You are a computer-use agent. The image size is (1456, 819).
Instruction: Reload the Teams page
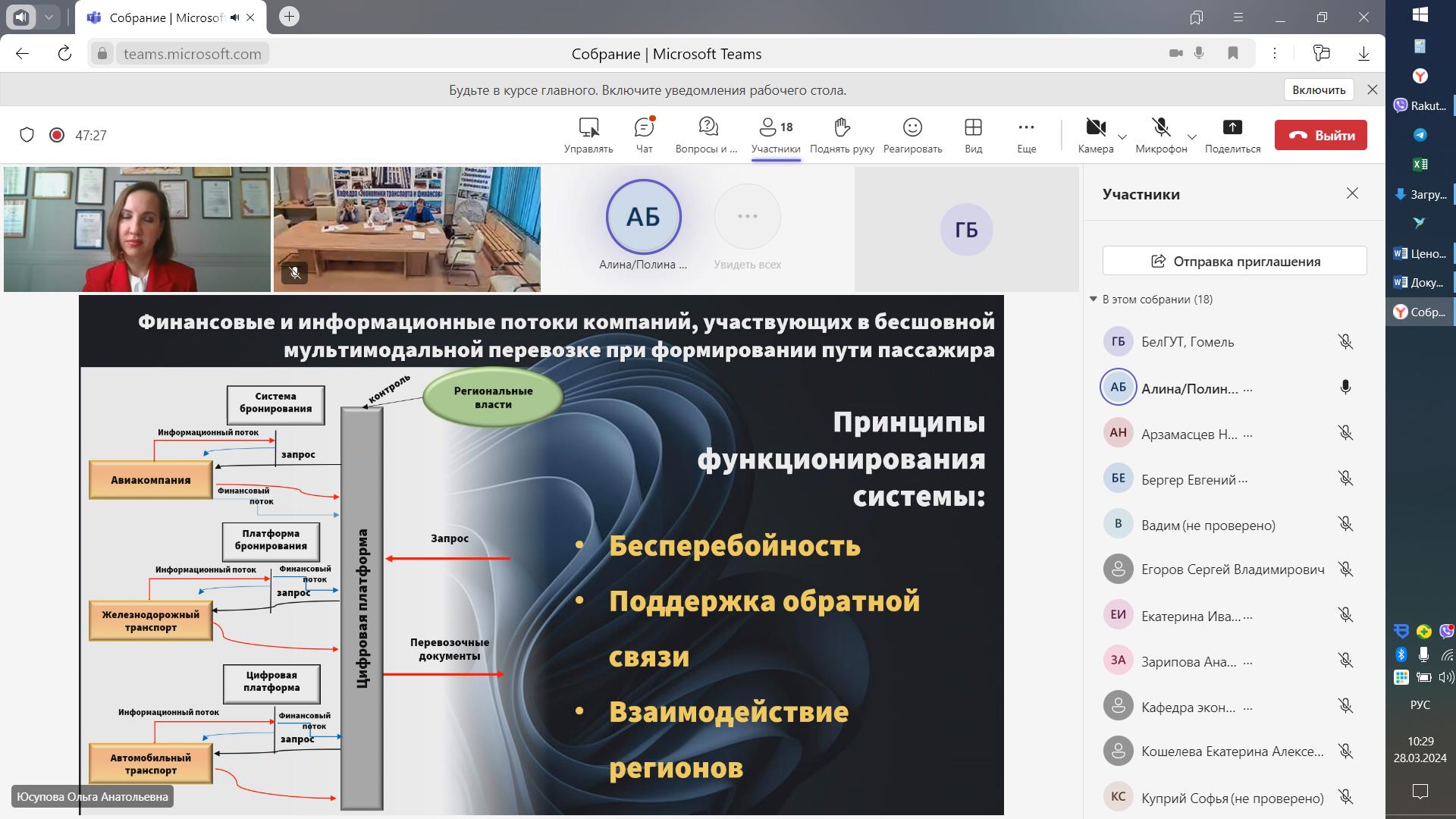pos(64,53)
